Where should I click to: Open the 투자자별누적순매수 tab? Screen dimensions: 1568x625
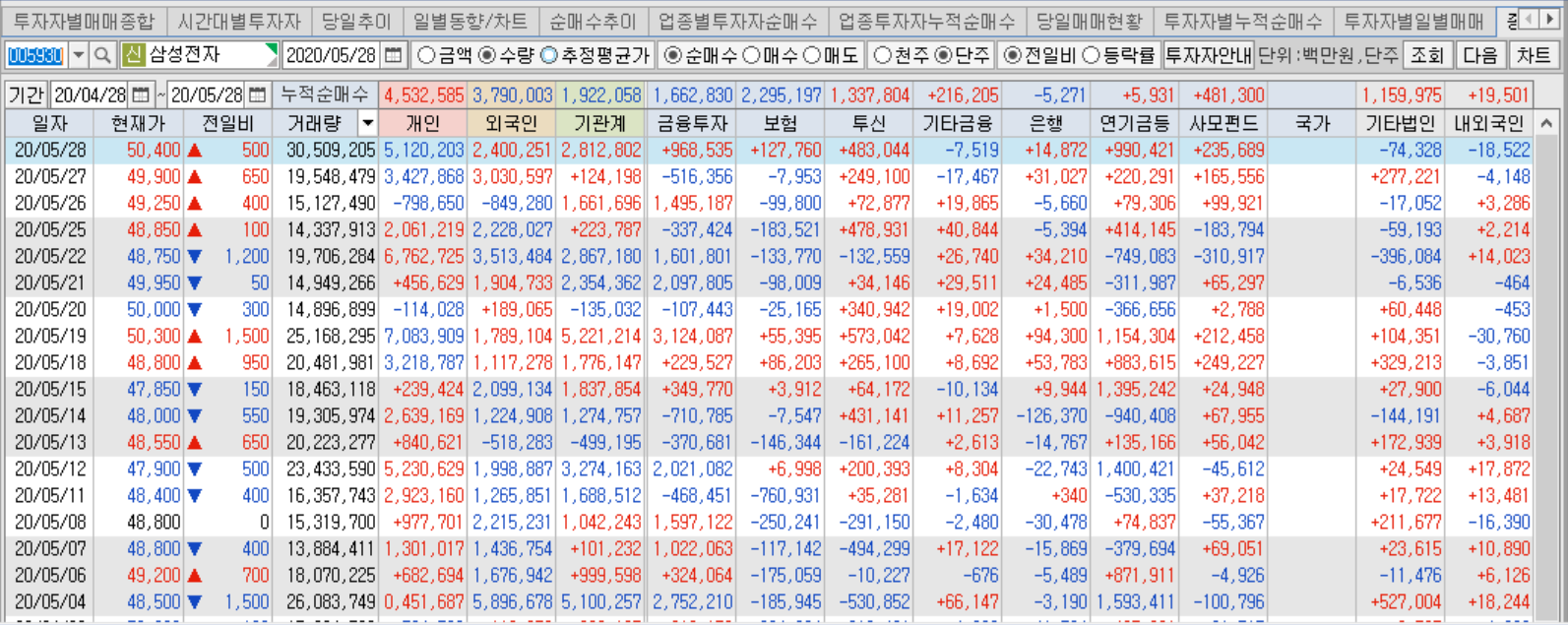tap(1243, 21)
